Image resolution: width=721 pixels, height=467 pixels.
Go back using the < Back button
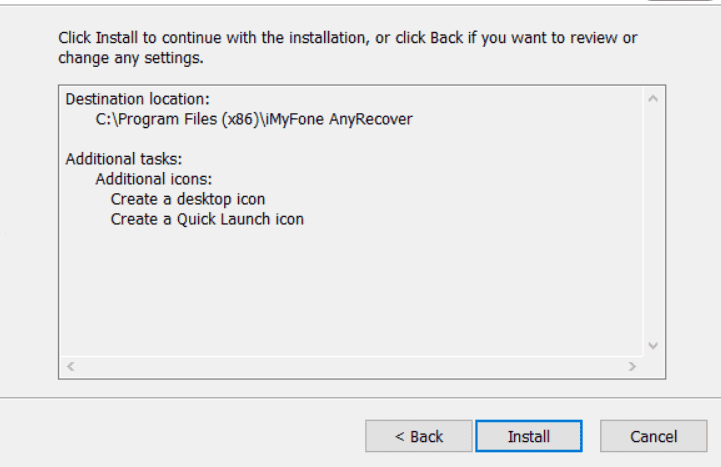[x=419, y=436]
